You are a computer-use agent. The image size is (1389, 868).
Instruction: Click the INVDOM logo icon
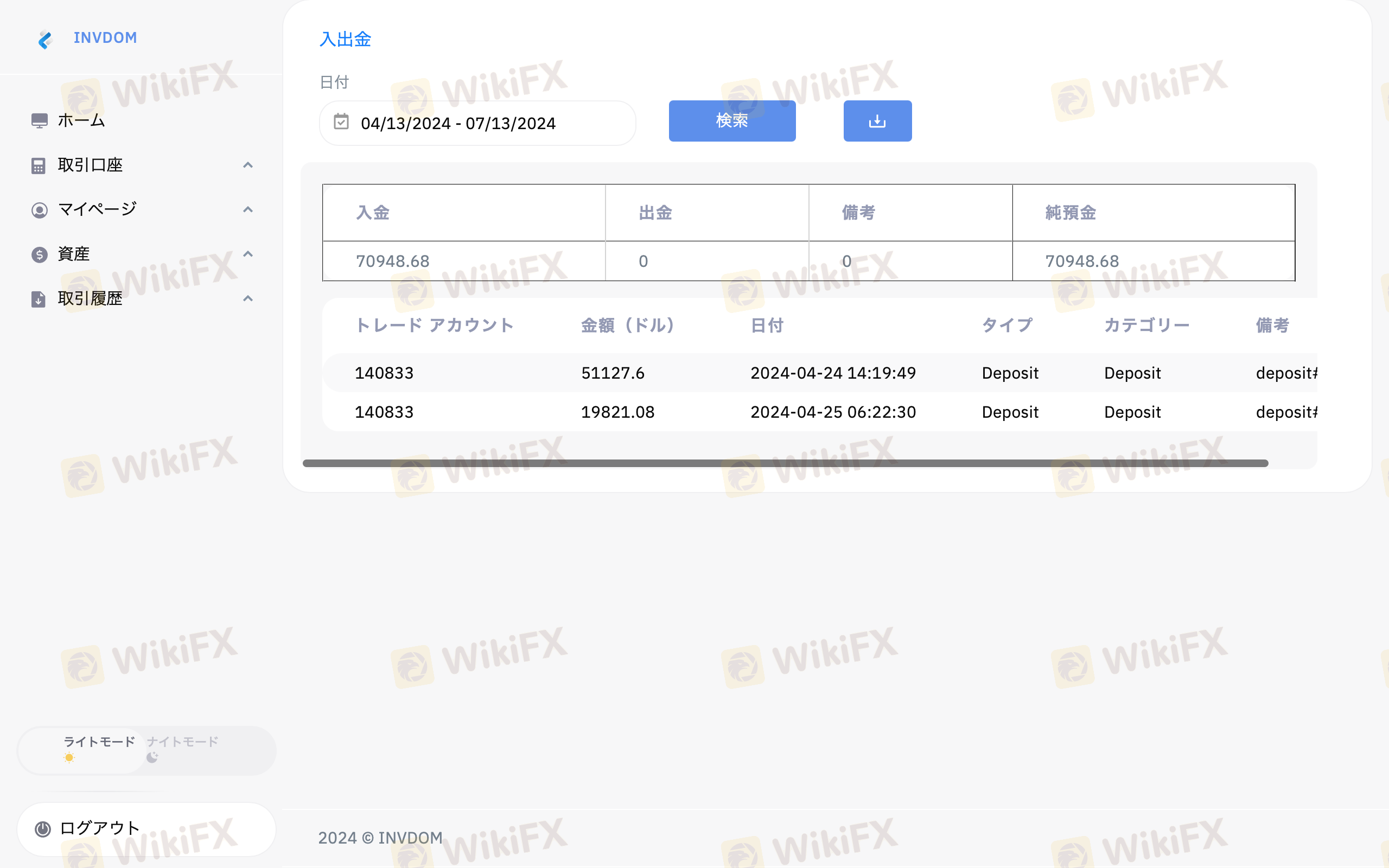[45, 39]
